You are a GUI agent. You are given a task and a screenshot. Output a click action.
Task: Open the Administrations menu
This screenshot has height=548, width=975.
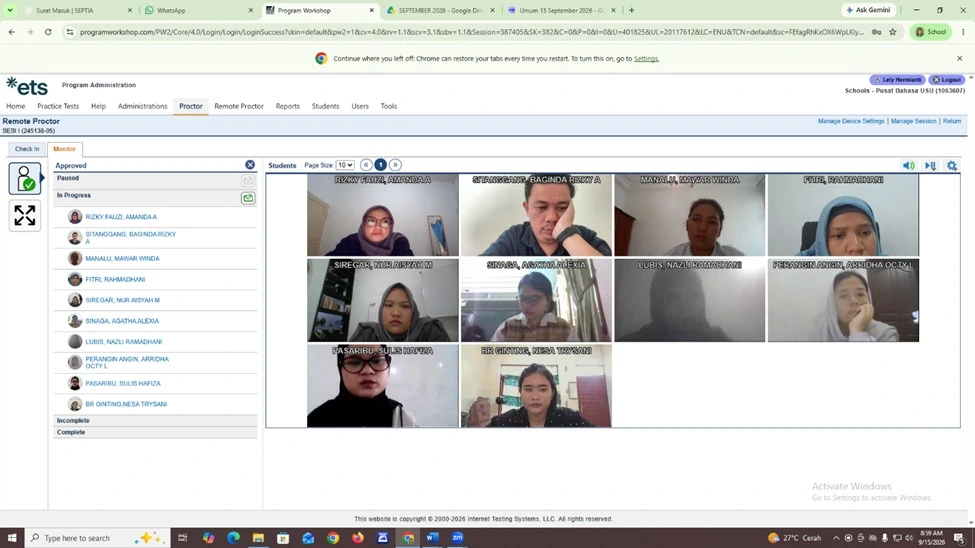[142, 106]
